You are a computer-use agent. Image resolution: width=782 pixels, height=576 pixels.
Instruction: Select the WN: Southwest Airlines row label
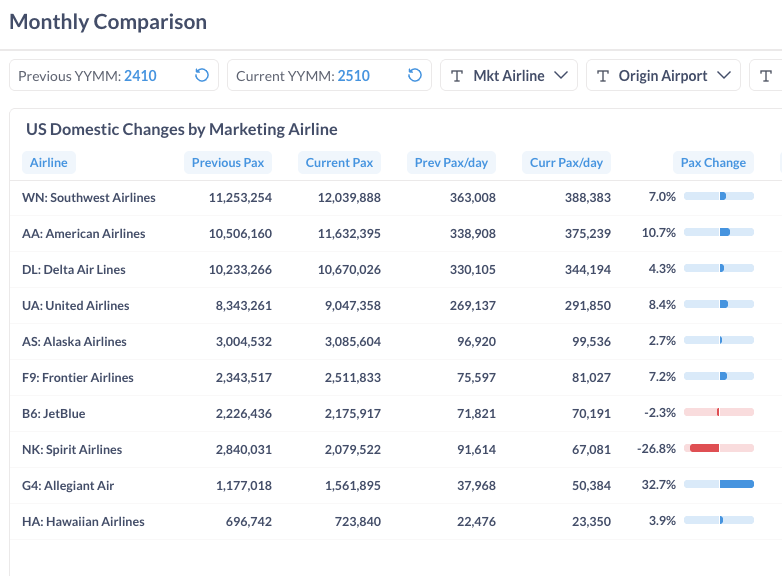(89, 198)
